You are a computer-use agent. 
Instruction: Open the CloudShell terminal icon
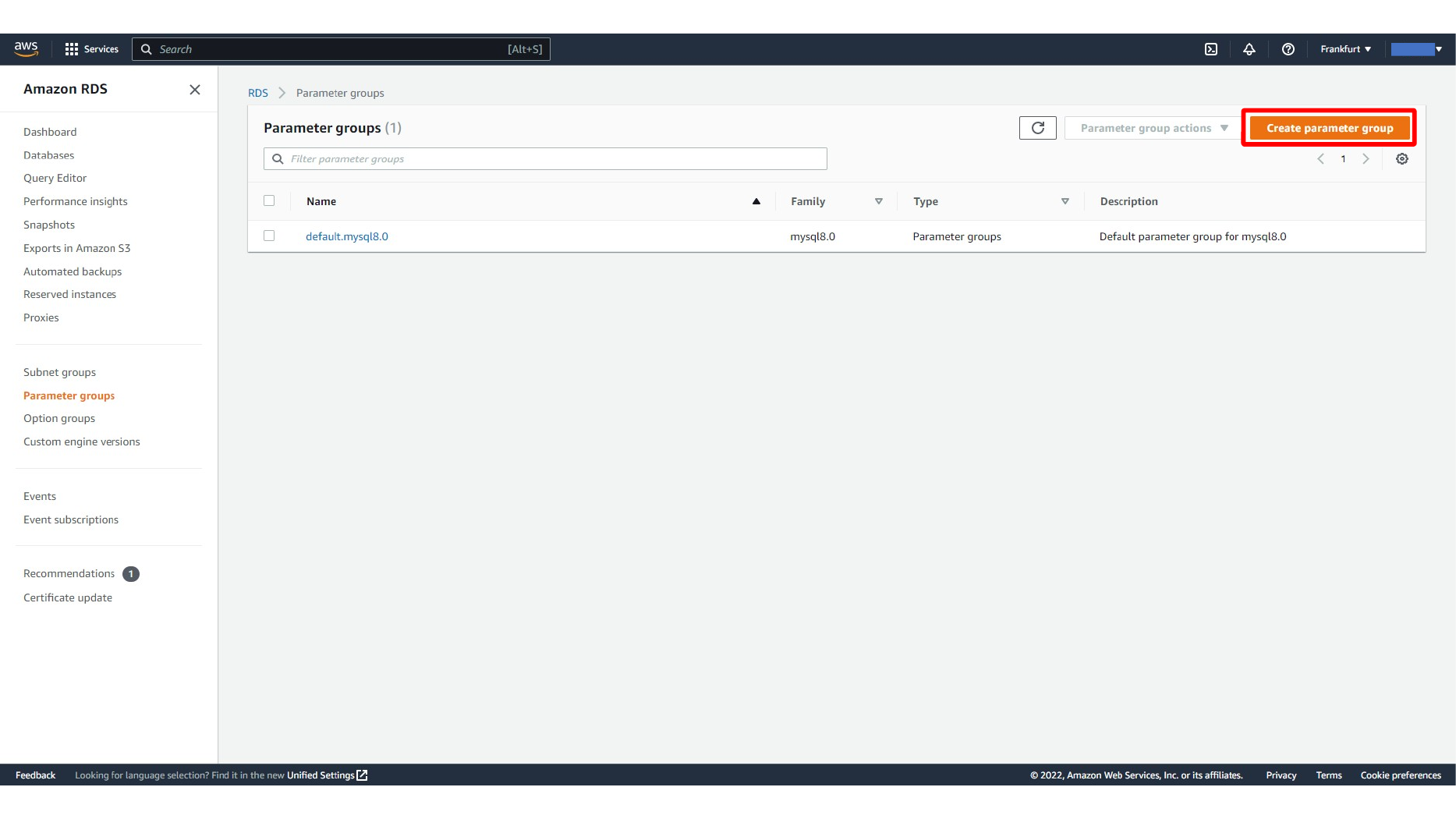(1211, 49)
